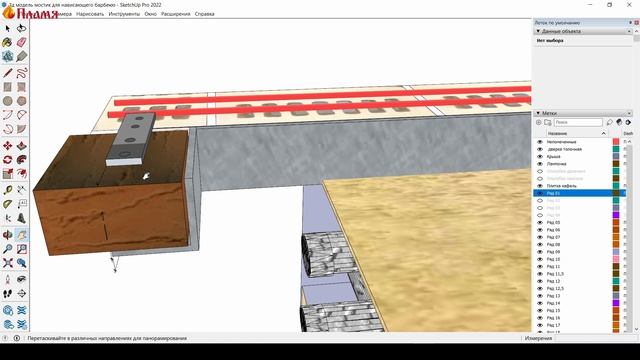Image resolution: width=640 pixels, height=360 pixels.
Task: Select the Push/Pull tool
Action: [22, 146]
